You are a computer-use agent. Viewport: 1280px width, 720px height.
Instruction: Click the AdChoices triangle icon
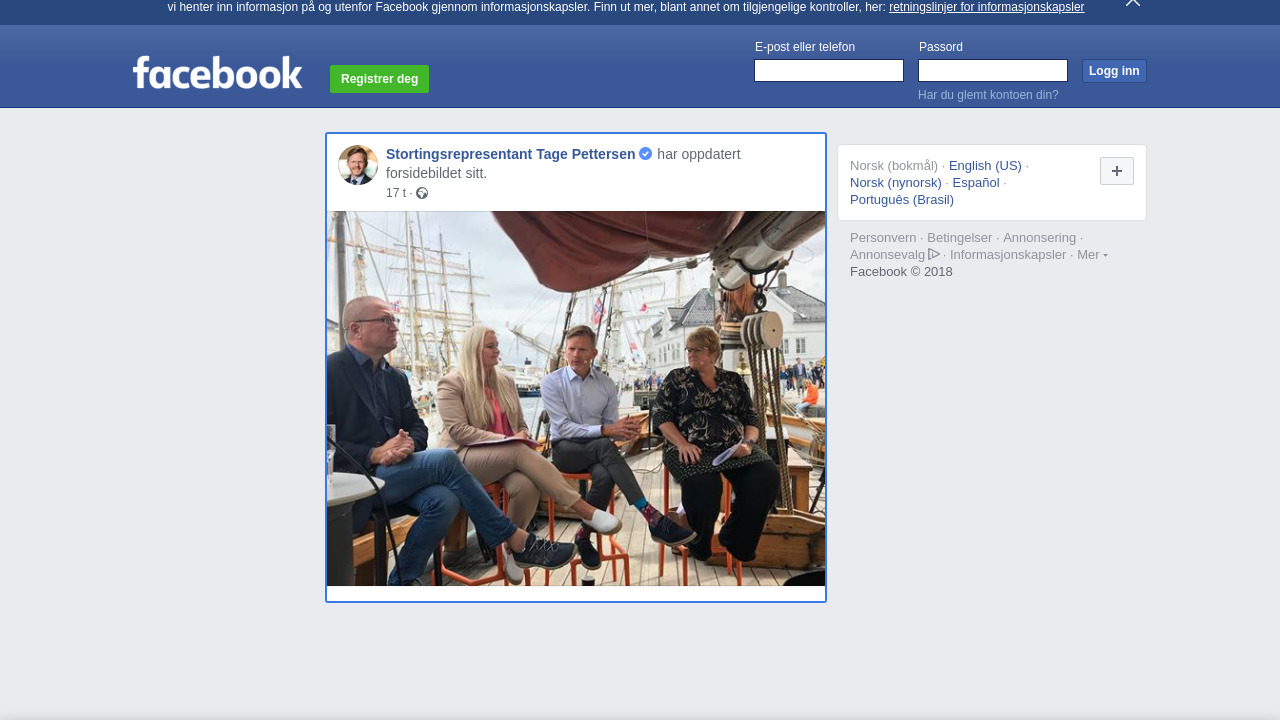(x=934, y=254)
